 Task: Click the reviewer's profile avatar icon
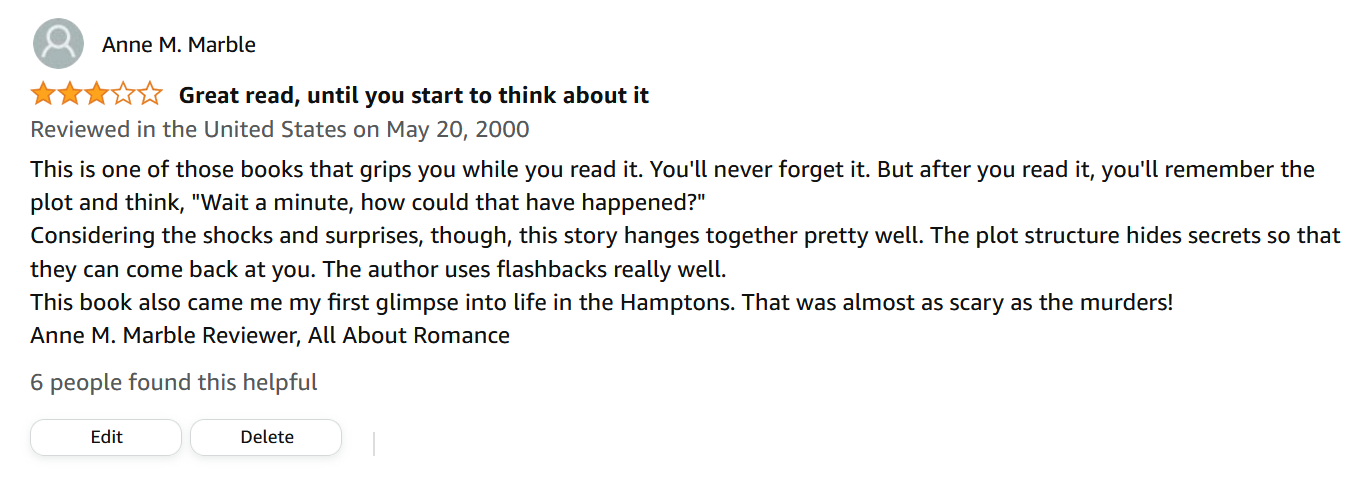click(x=58, y=45)
